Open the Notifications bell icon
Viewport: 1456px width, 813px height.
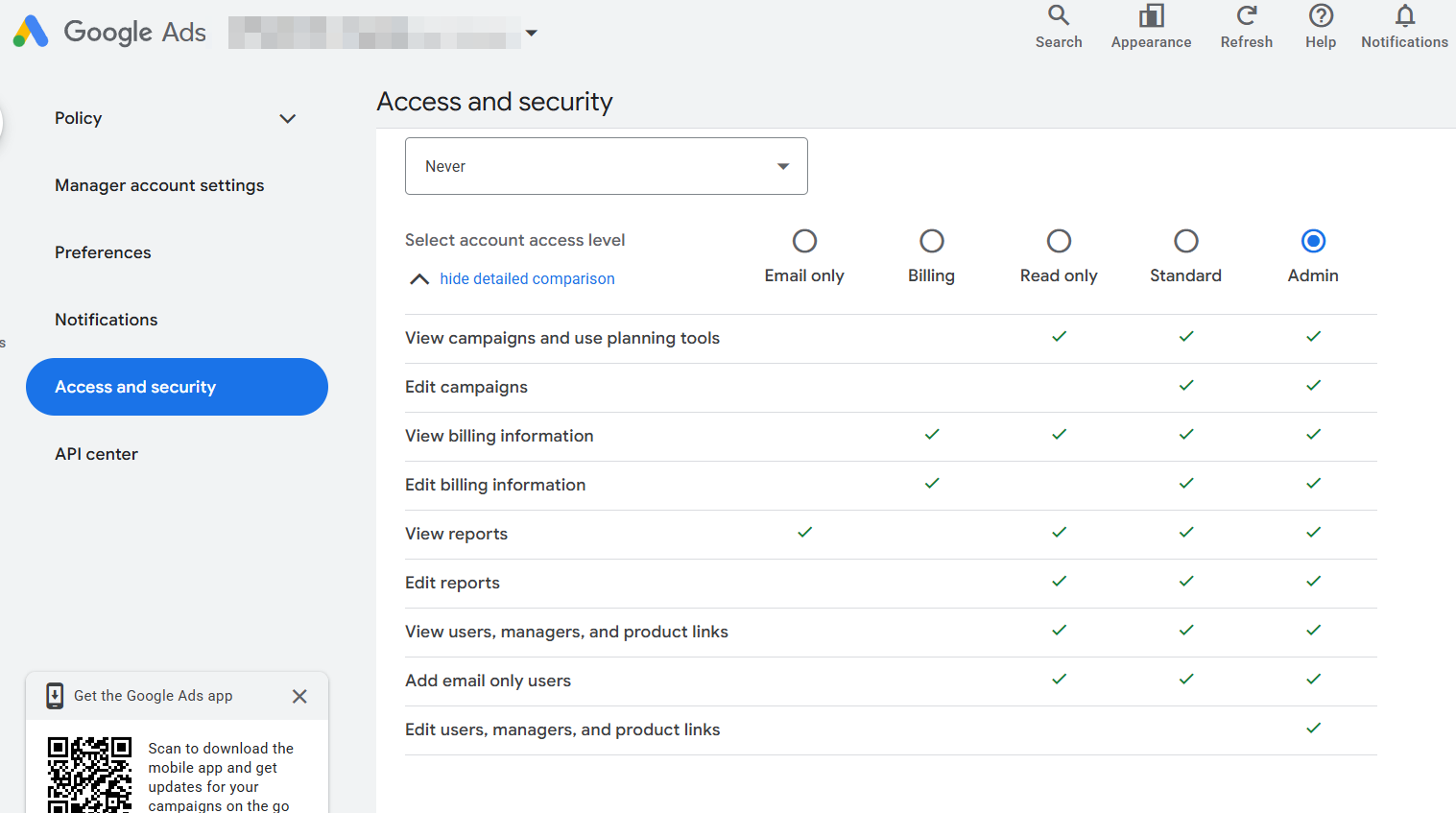(x=1404, y=15)
